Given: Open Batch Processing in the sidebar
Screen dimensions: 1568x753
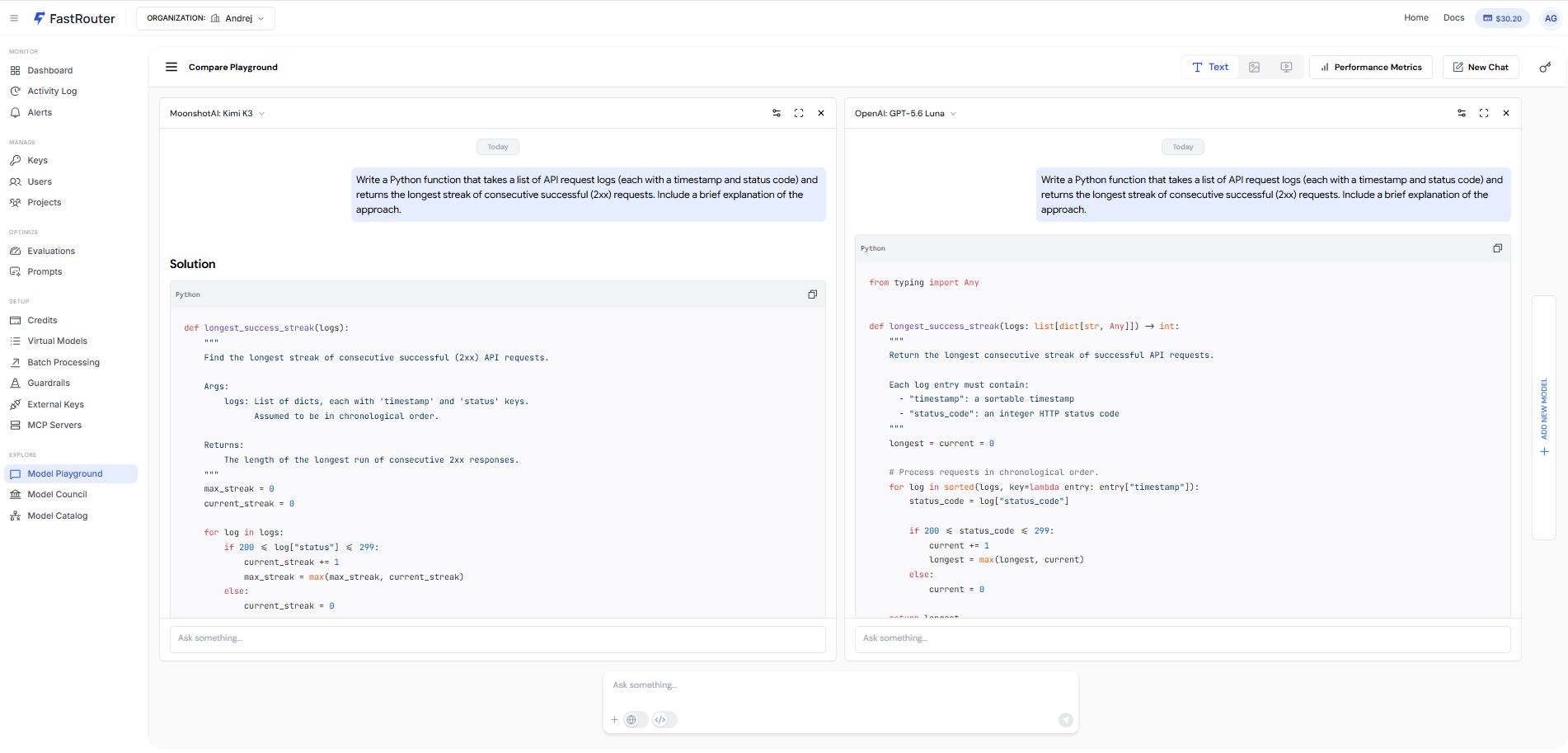Looking at the screenshot, I should [71, 362].
